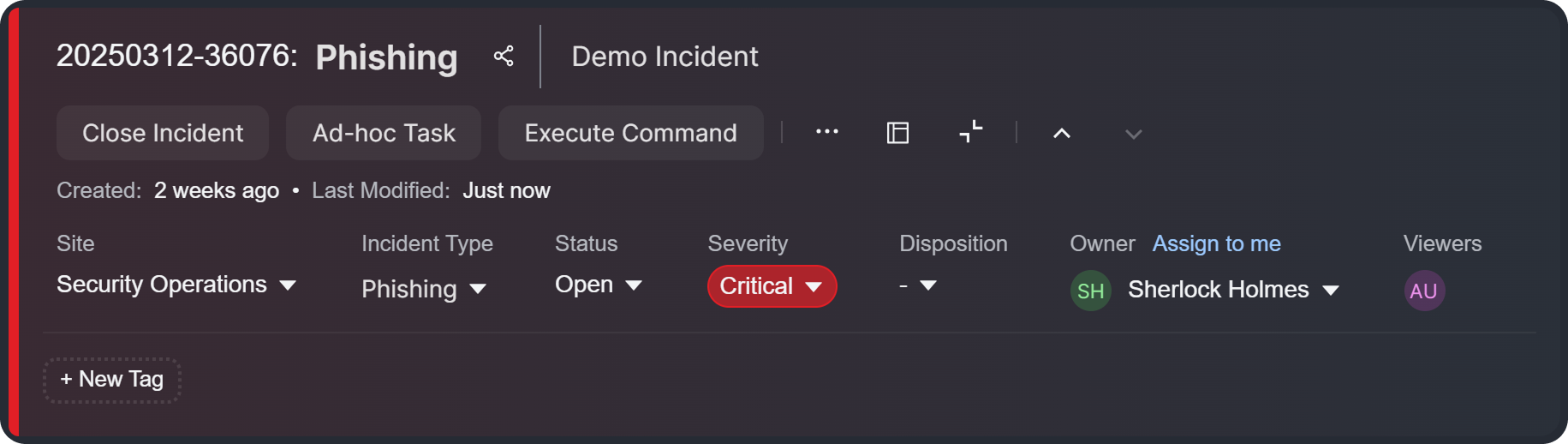
Task: Open the Site dropdown showing Security Operations
Action: 176,285
